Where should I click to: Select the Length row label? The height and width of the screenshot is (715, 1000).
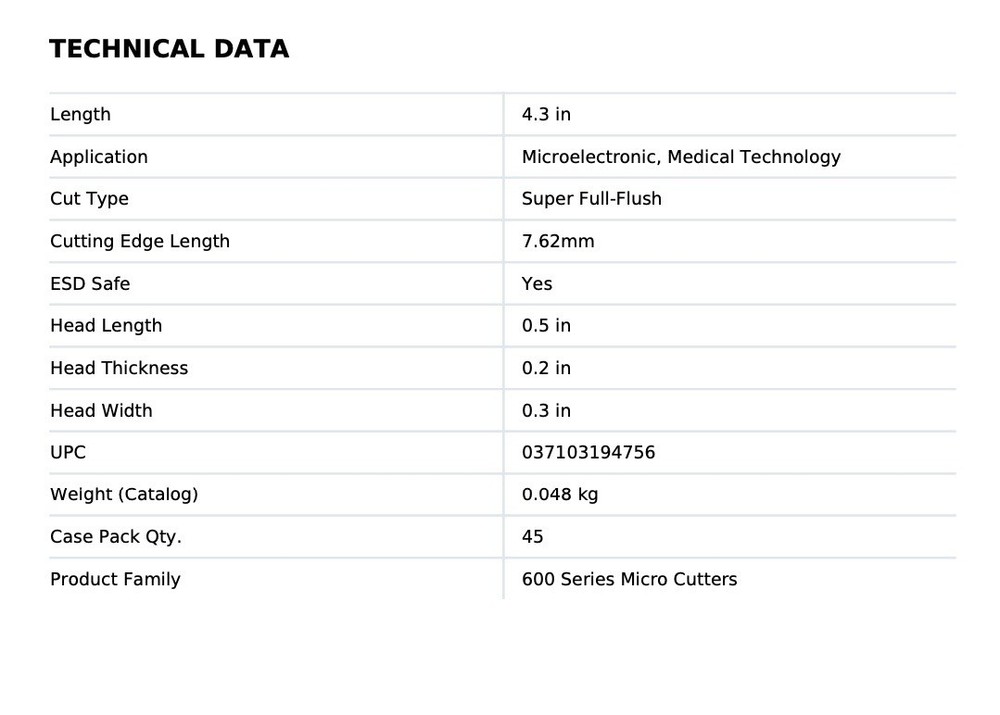[x=80, y=115]
